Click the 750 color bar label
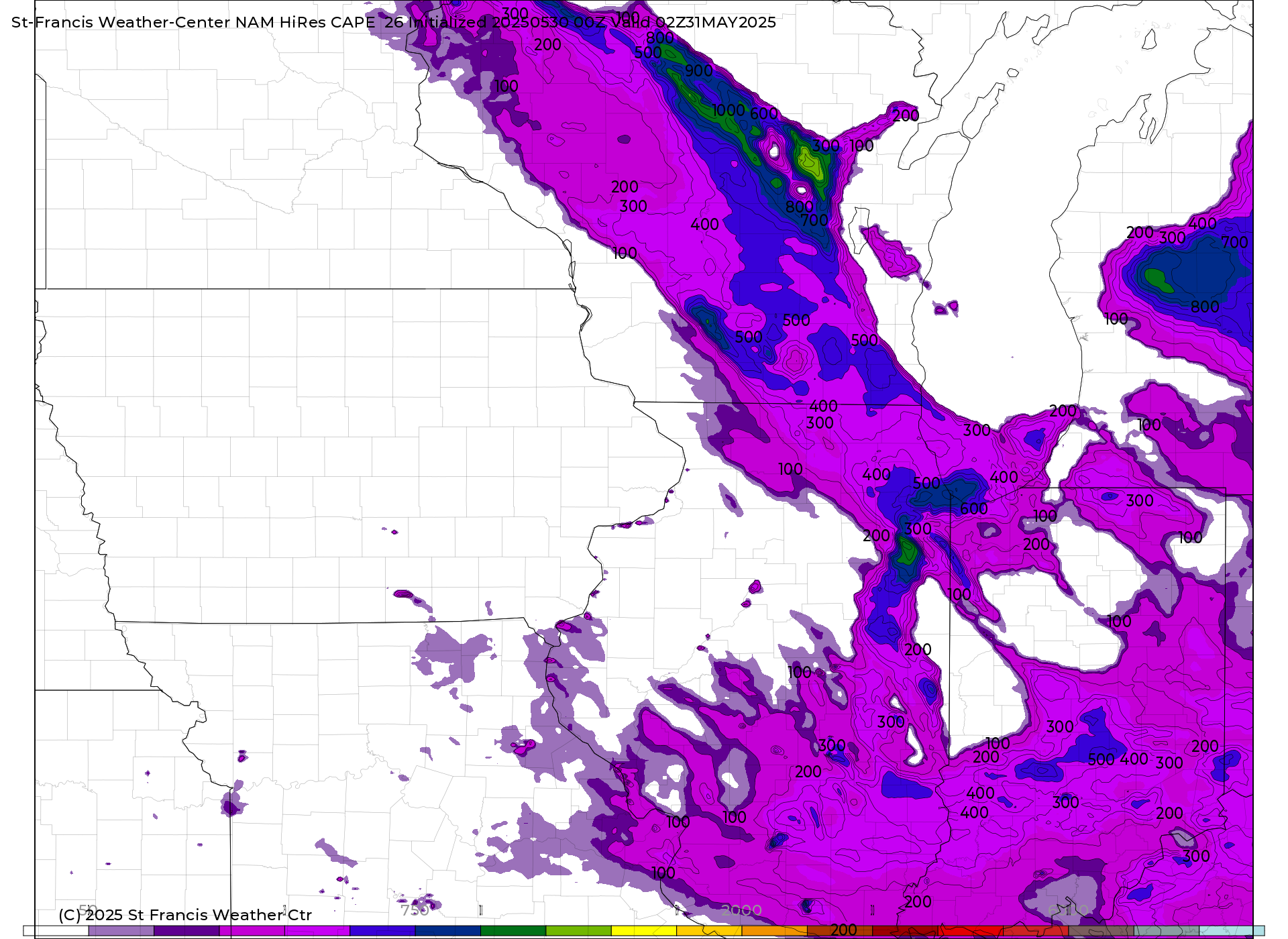This screenshot has height=939, width=1288. [x=415, y=910]
